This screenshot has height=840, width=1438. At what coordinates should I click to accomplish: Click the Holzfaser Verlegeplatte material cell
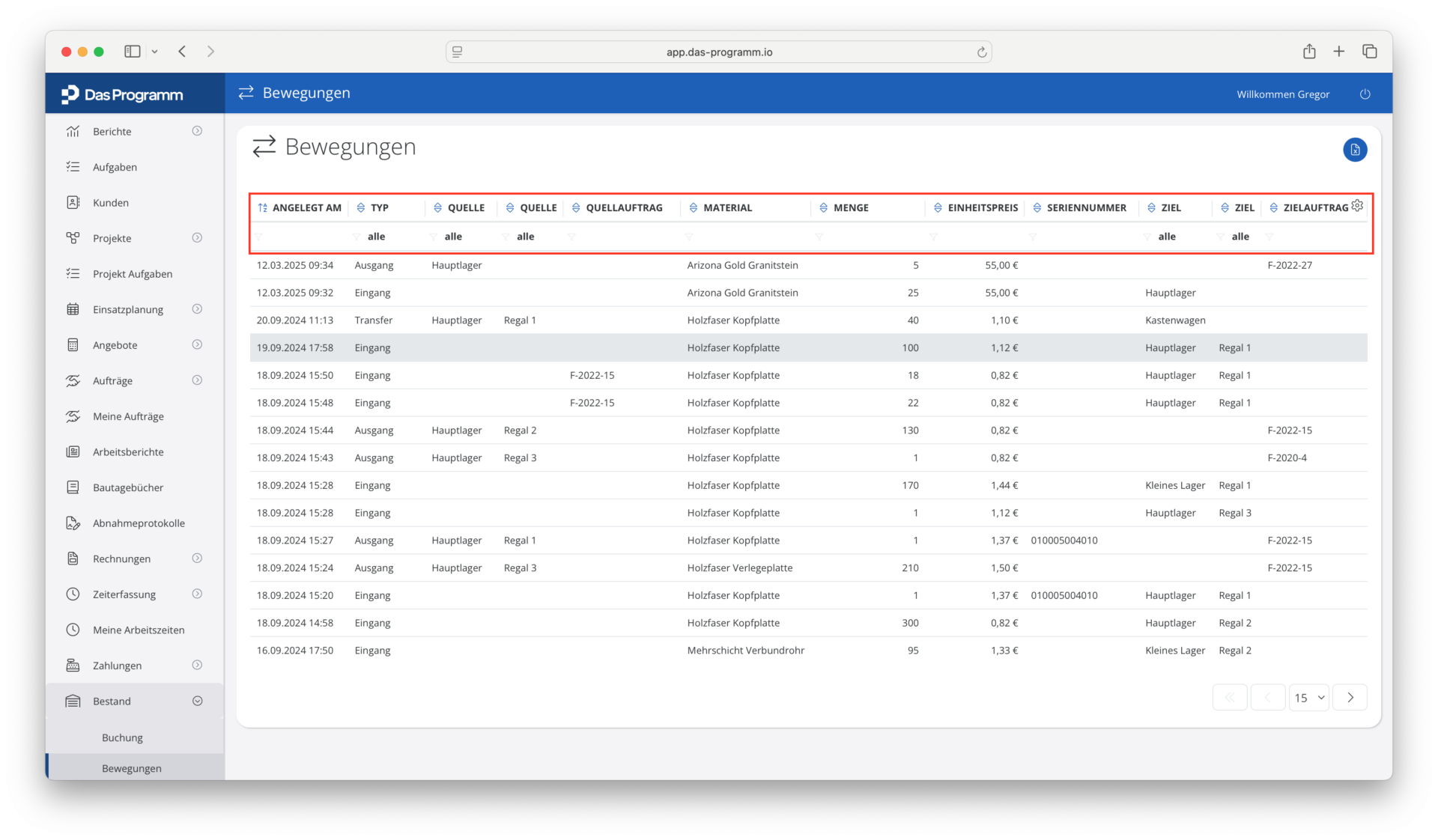pyautogui.click(x=739, y=568)
